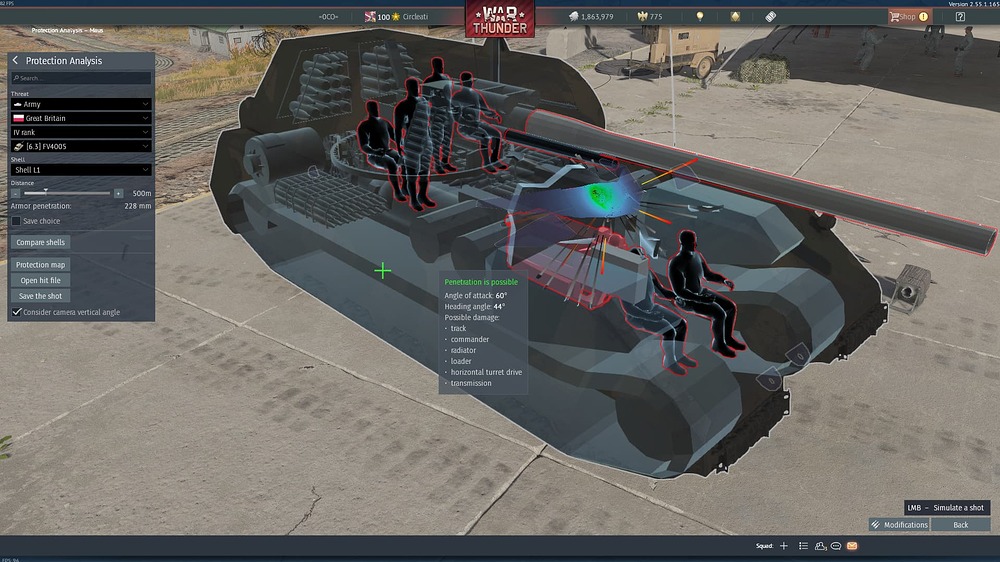Expand the Army threat type dropdown
Image resolution: width=1000 pixels, height=562 pixels.
(81, 104)
